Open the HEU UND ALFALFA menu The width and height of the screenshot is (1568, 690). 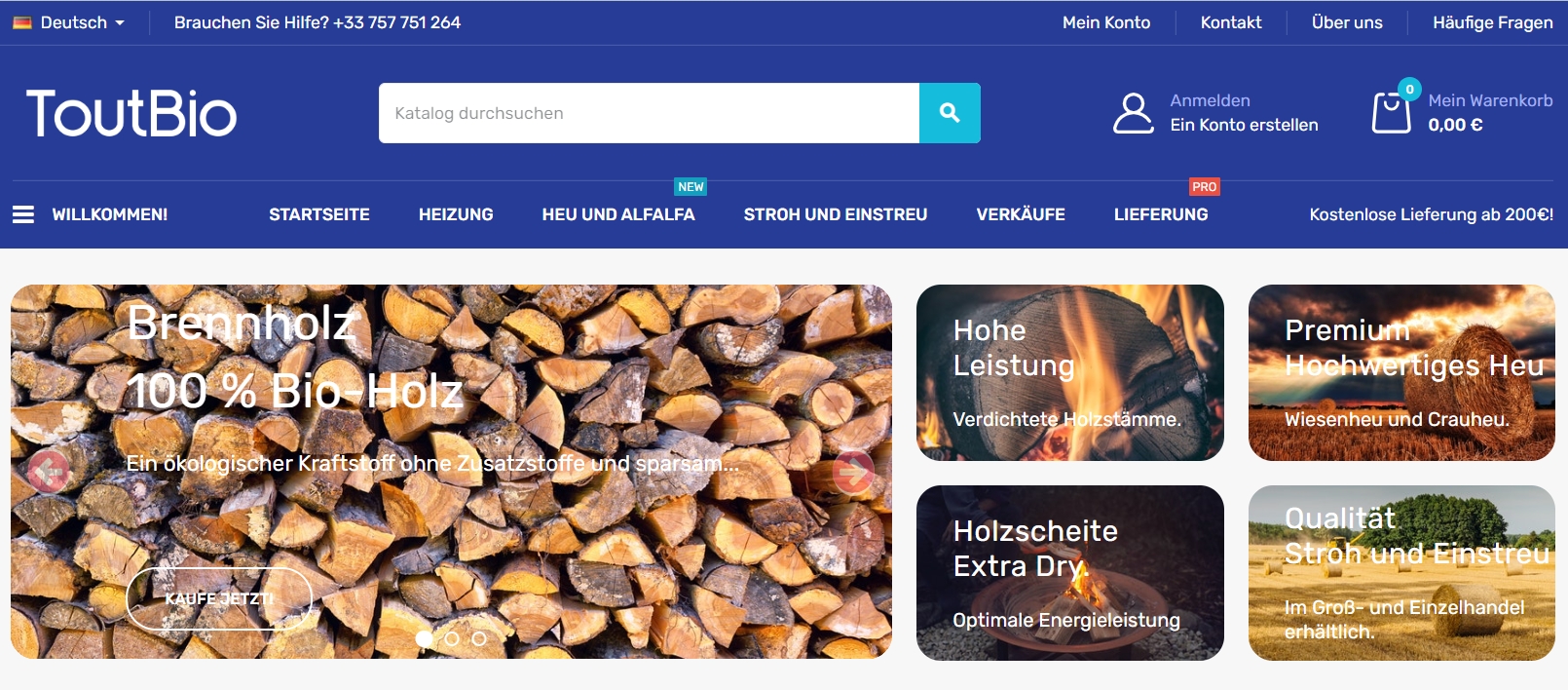point(618,214)
